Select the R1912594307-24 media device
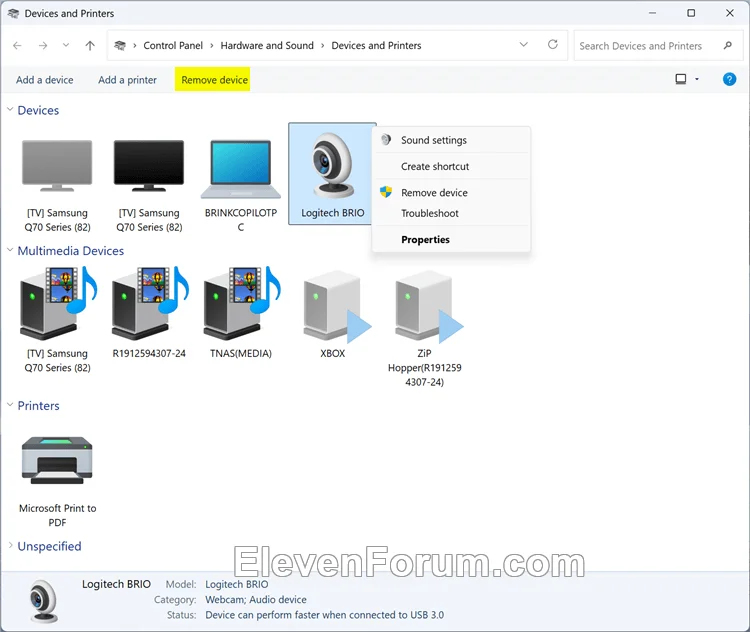This screenshot has height=632, width=750. point(149,313)
